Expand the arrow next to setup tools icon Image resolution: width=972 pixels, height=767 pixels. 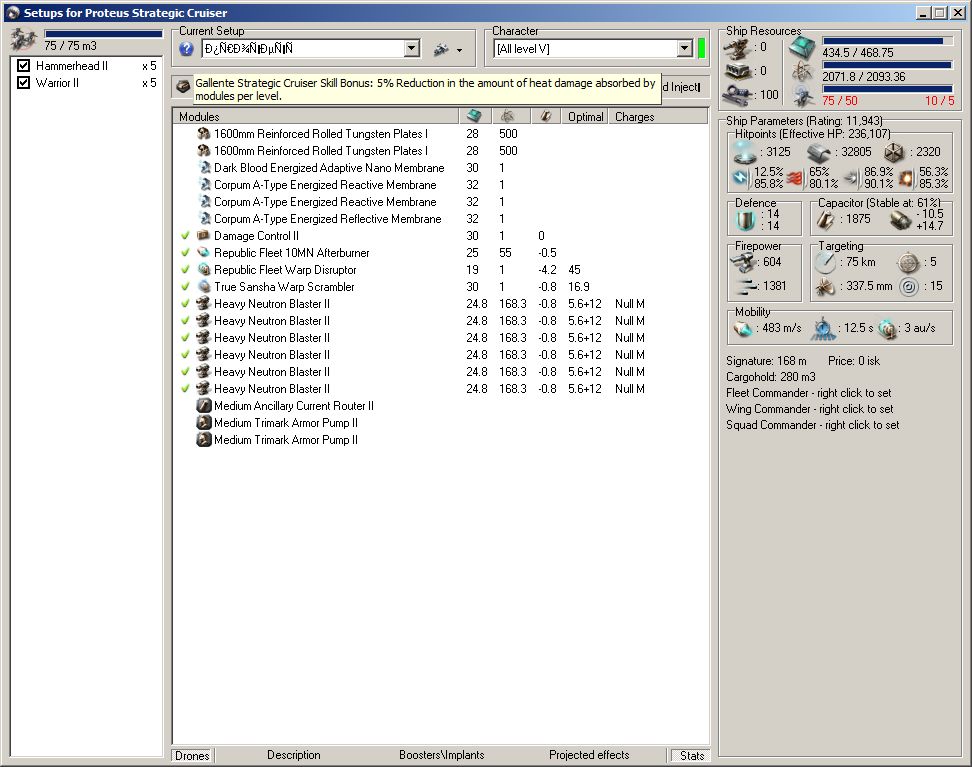[x=459, y=50]
